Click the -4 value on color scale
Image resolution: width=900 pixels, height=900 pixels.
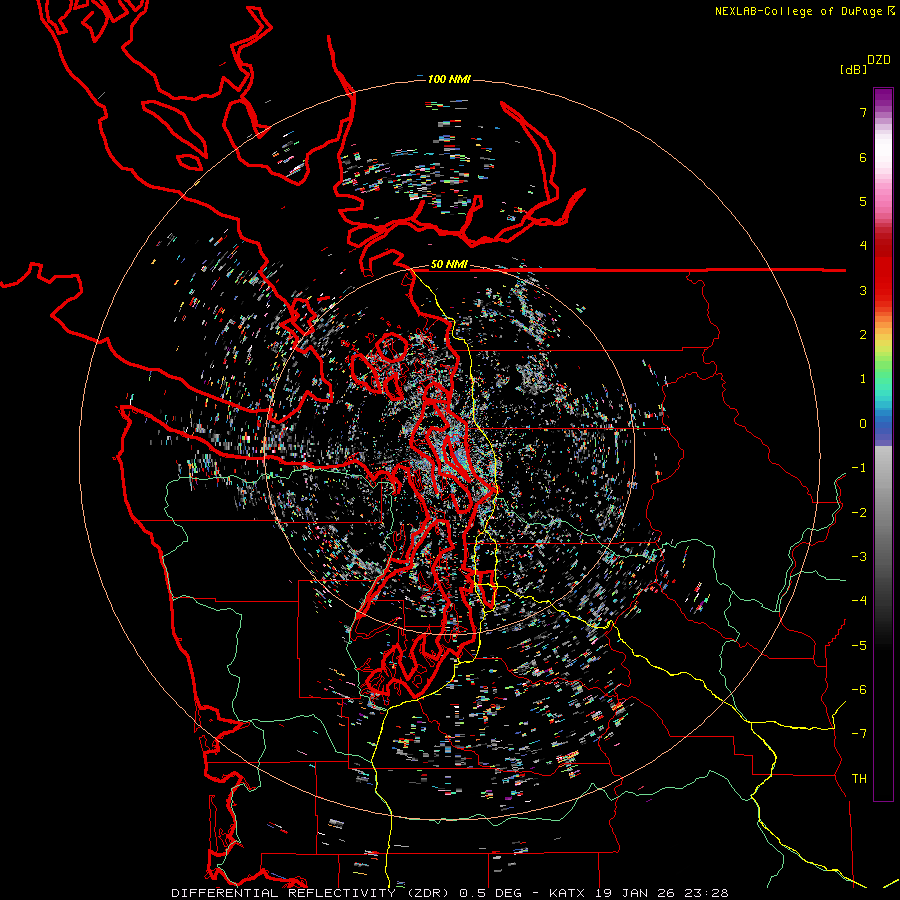coord(859,601)
